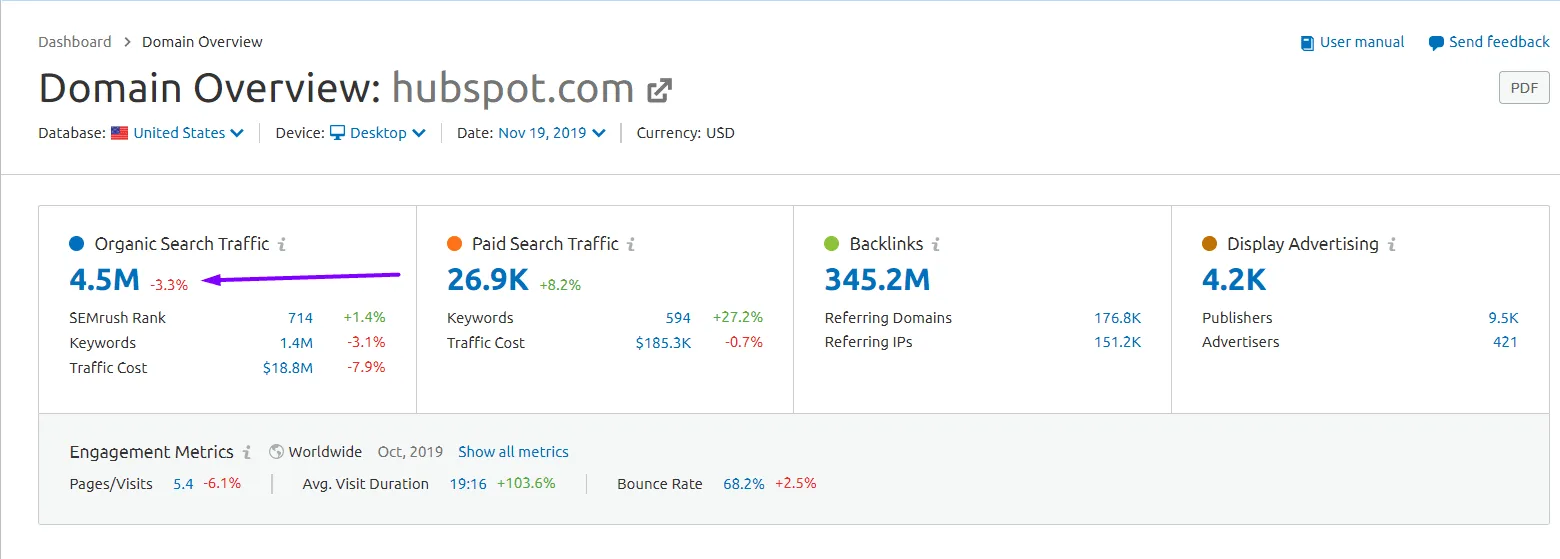
Task: Click the -7.9% organic traffic cost change
Action: (364, 368)
